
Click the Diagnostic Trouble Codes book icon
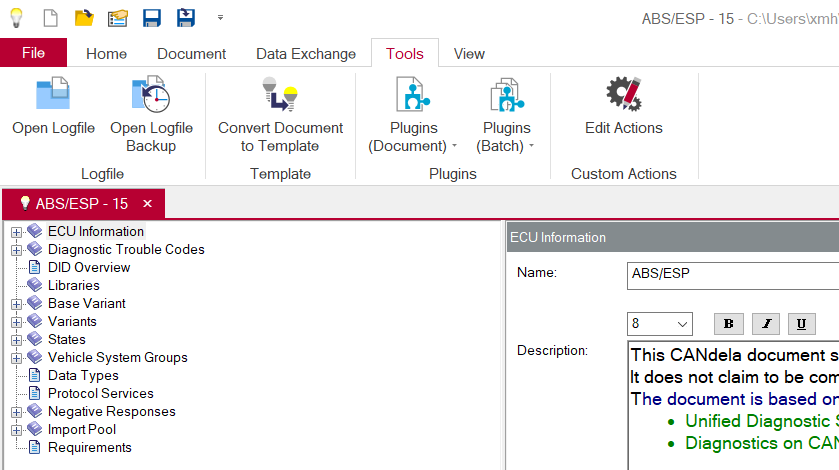[35, 249]
